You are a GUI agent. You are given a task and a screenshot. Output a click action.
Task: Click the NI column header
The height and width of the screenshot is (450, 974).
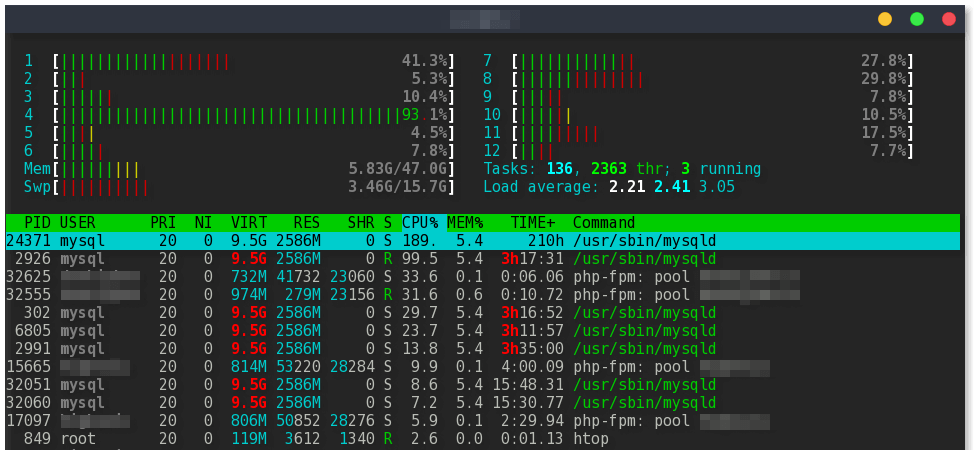click(203, 223)
